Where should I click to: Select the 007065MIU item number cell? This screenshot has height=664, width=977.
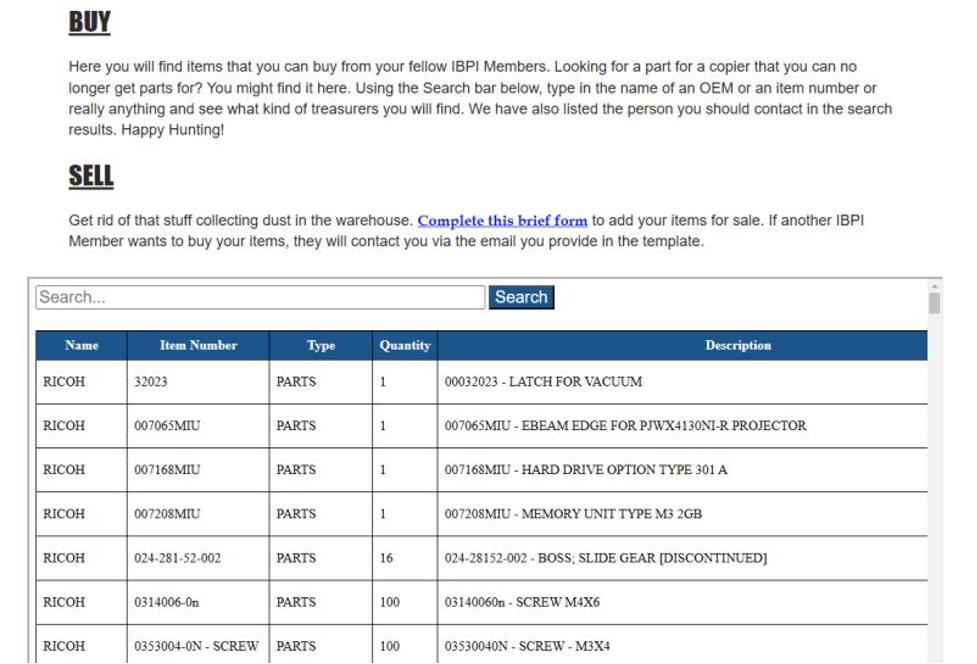pos(167,425)
